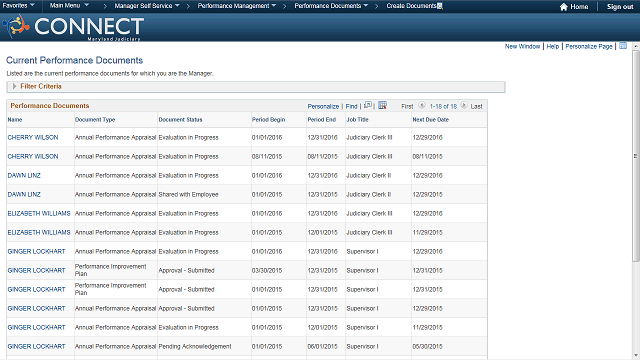Open DAWN LINZ document Shared with Employee
This screenshot has height=360, width=640.
[24, 194]
